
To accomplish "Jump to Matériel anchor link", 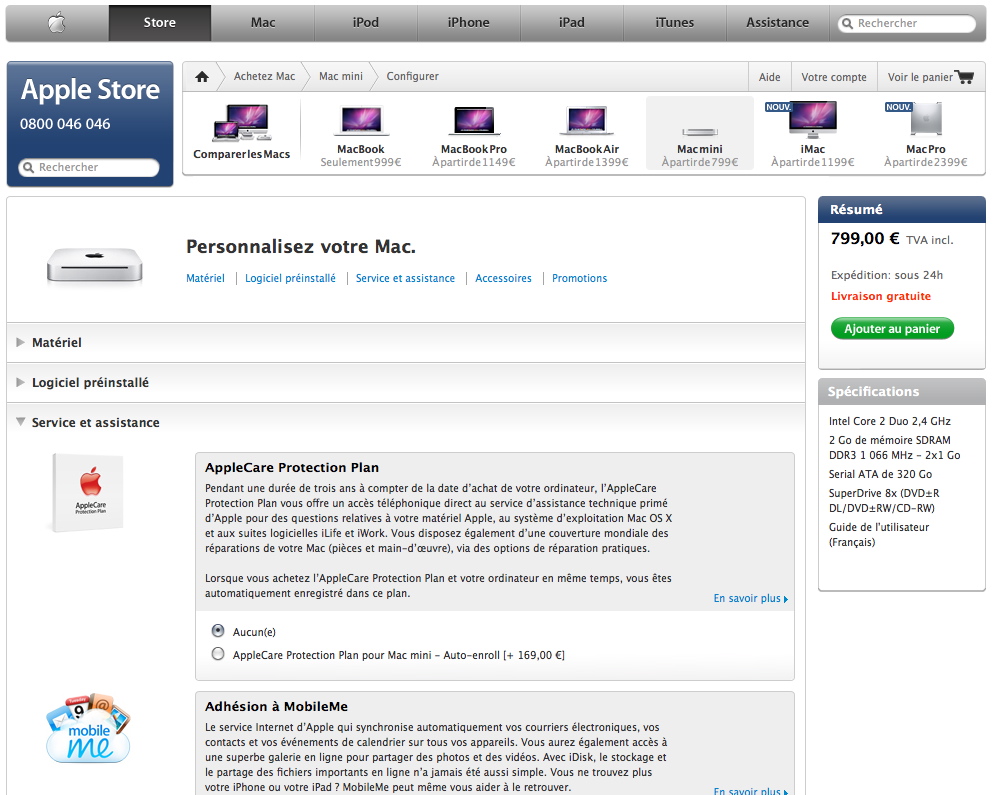I will click(x=205, y=278).
